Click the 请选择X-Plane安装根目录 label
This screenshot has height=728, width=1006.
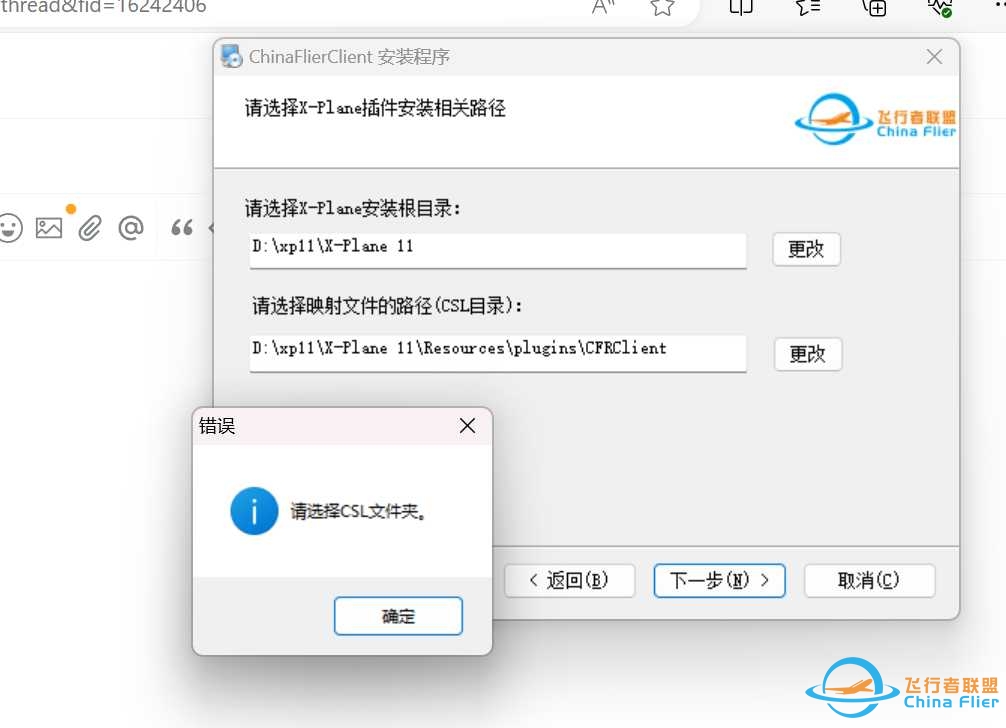[x=352, y=208]
